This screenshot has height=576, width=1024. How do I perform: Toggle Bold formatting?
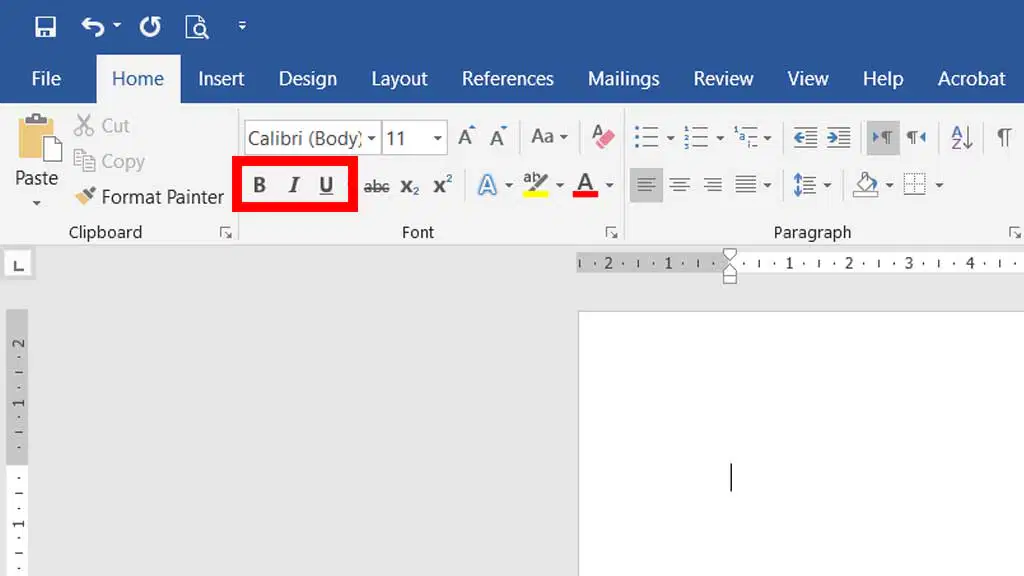(259, 185)
